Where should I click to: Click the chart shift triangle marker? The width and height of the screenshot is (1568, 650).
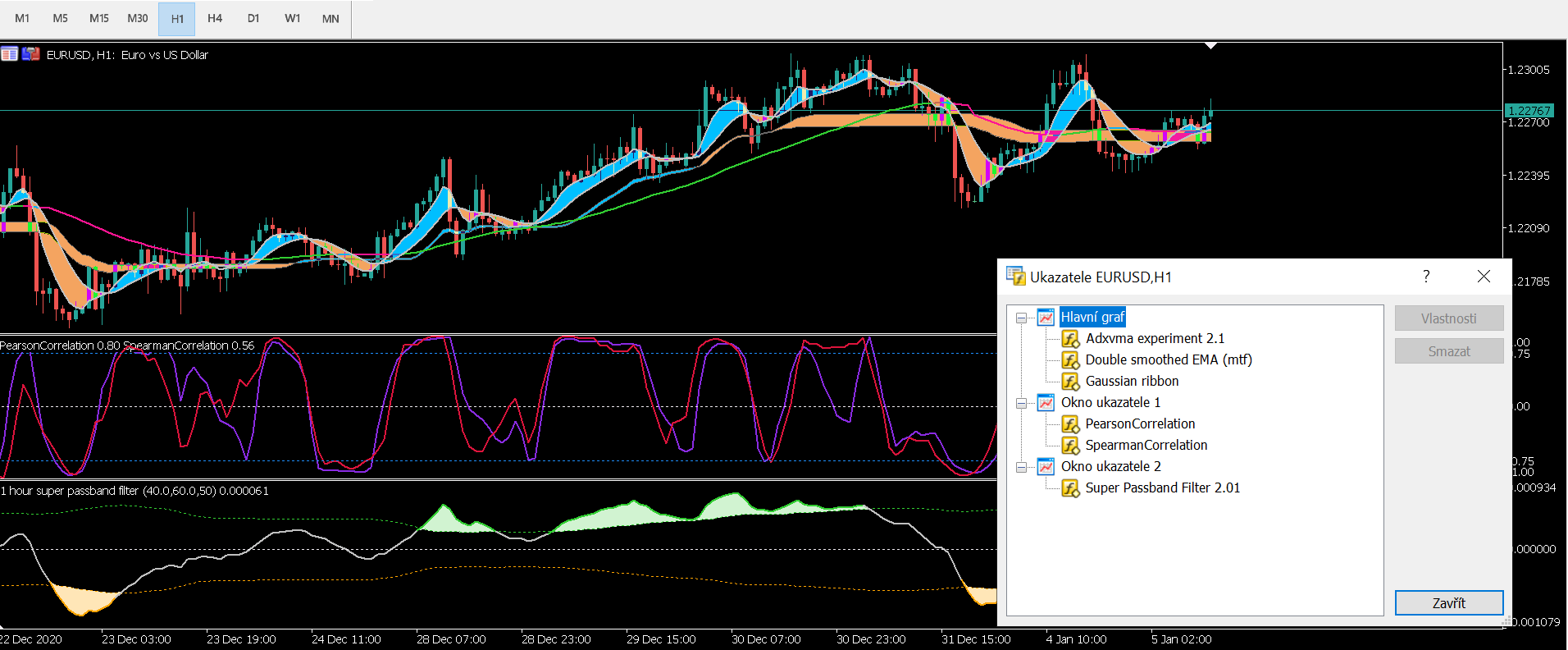click(x=1210, y=46)
